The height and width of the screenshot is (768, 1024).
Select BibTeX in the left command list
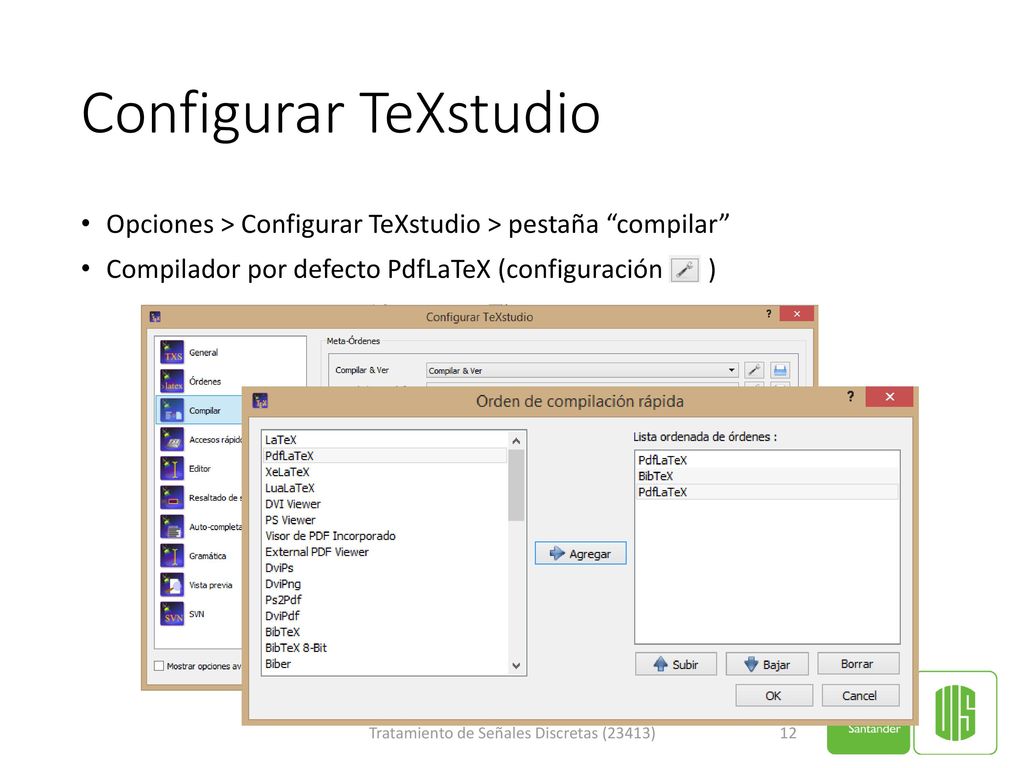point(385,632)
